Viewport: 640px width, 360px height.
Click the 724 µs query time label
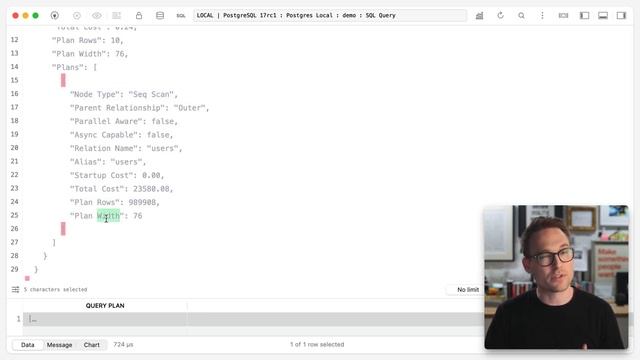(123, 345)
